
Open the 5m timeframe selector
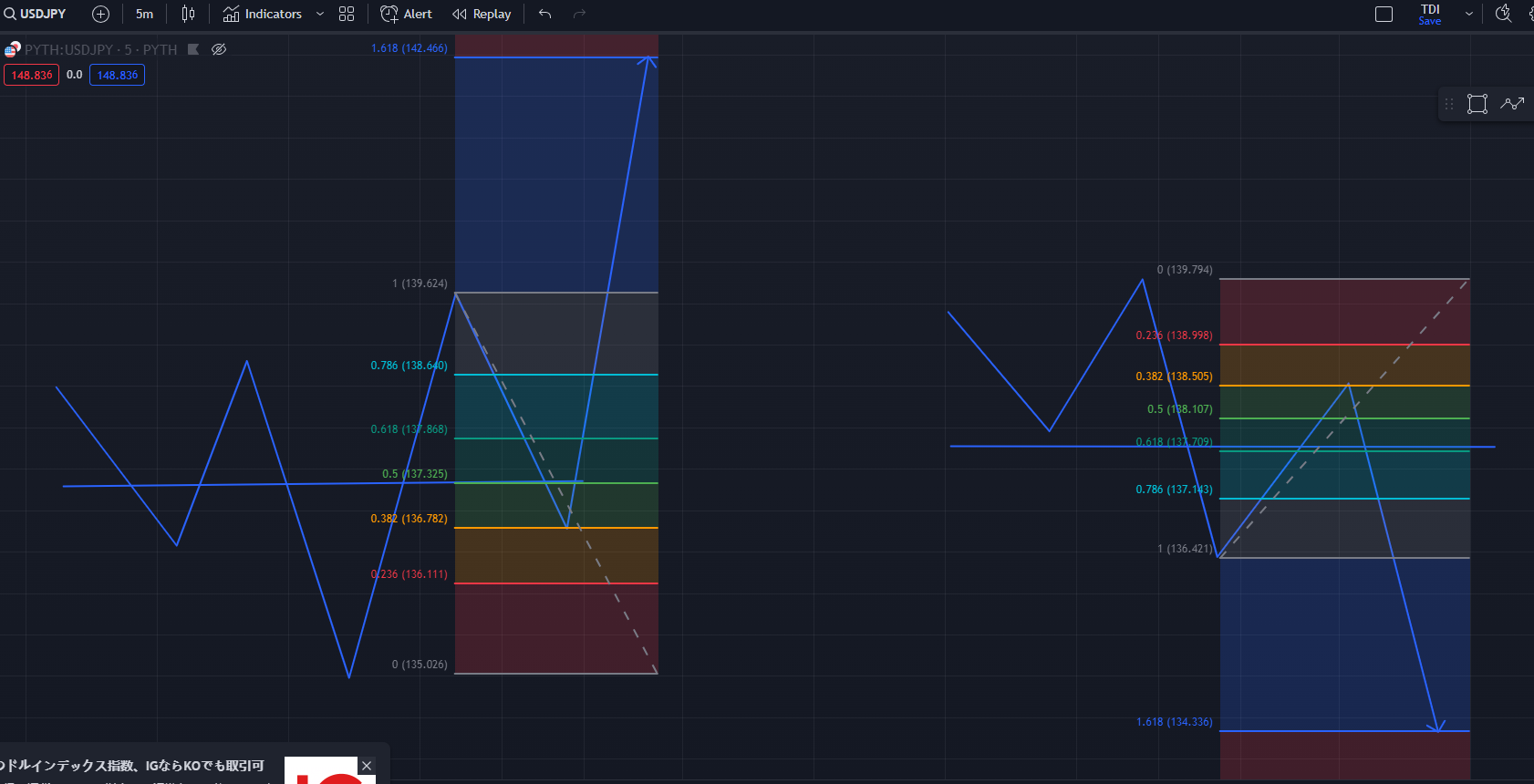click(144, 14)
